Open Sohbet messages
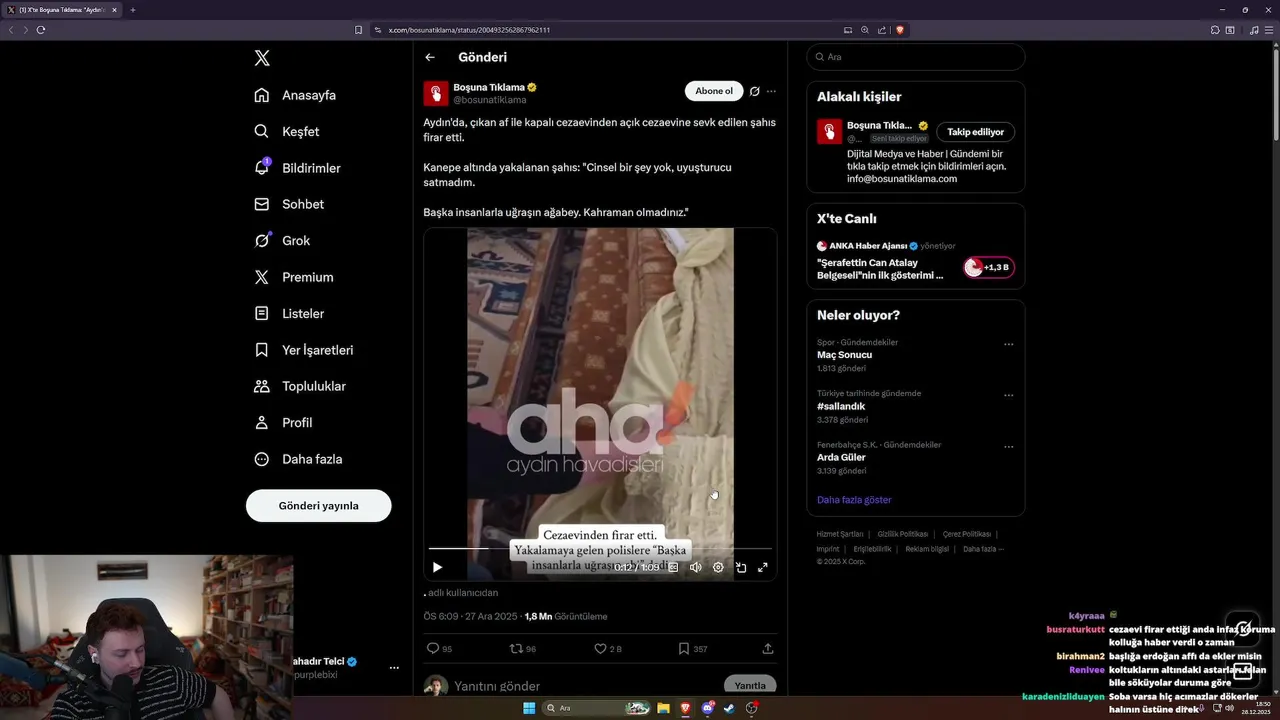This screenshot has height=720, width=1280. (x=289, y=204)
